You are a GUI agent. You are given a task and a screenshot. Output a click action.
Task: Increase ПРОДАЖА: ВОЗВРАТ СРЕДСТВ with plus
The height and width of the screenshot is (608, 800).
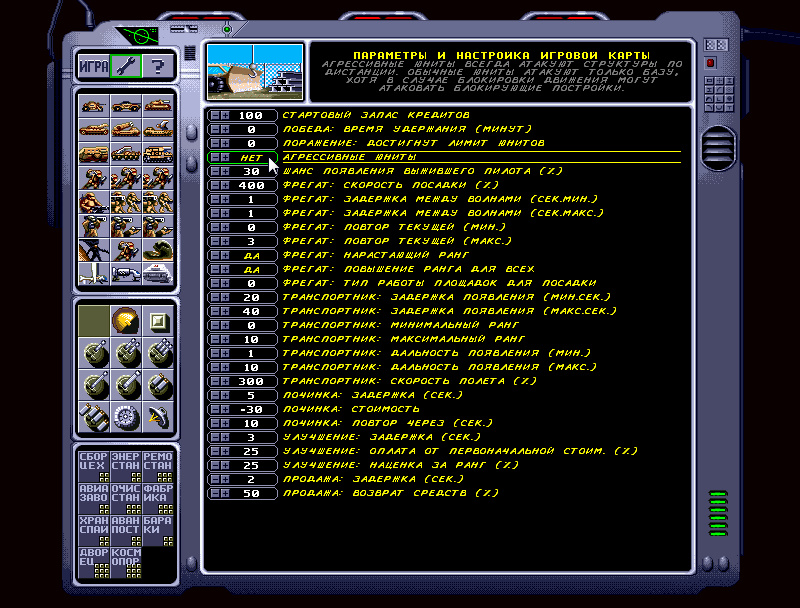point(225,494)
